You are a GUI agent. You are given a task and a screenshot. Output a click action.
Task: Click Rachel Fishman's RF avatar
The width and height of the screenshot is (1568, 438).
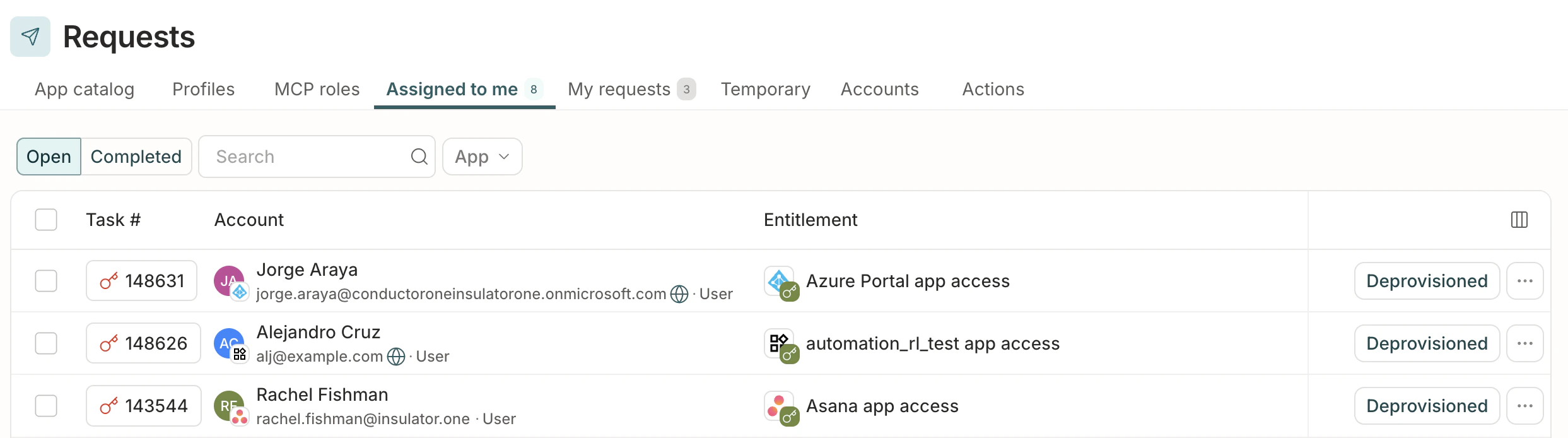tap(229, 406)
